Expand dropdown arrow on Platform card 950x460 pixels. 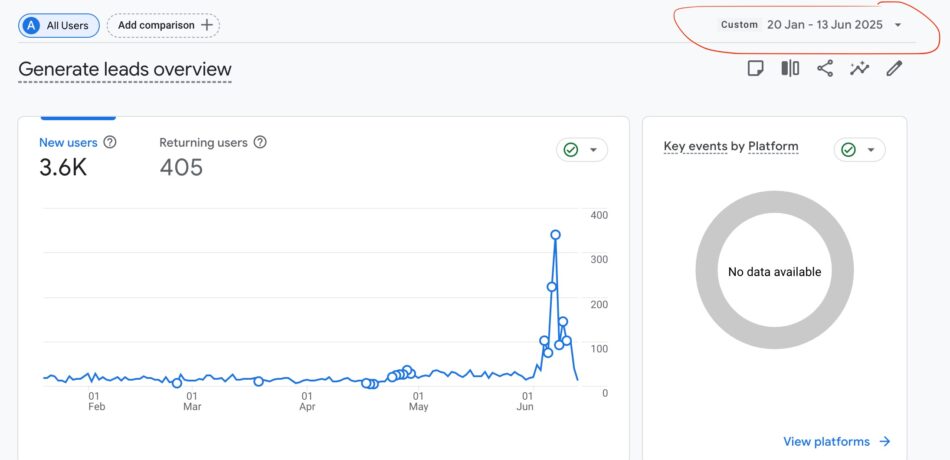(x=872, y=150)
